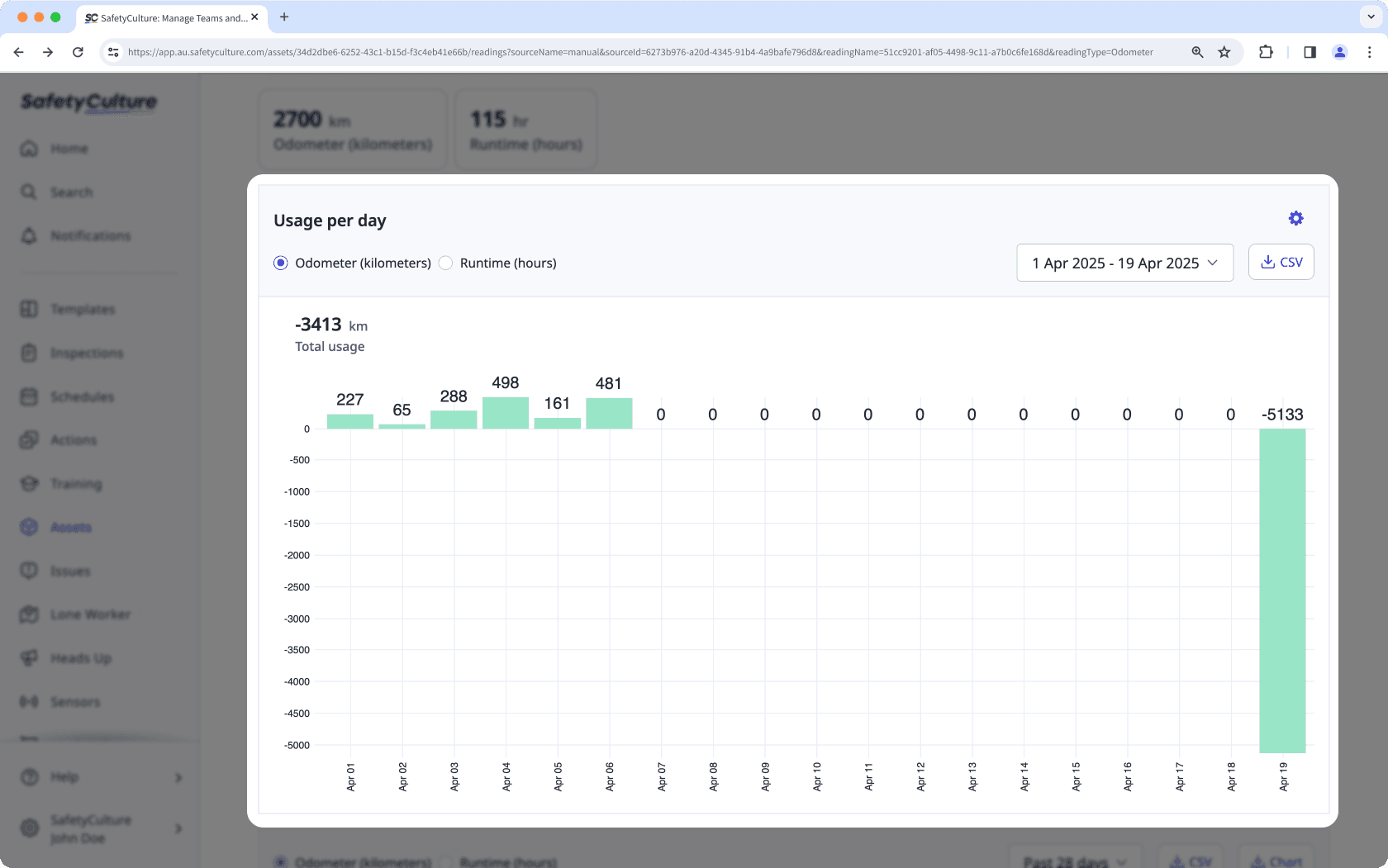The width and height of the screenshot is (1388, 868).
Task: Close the SafetyCulture browser tab
Action: point(254,17)
